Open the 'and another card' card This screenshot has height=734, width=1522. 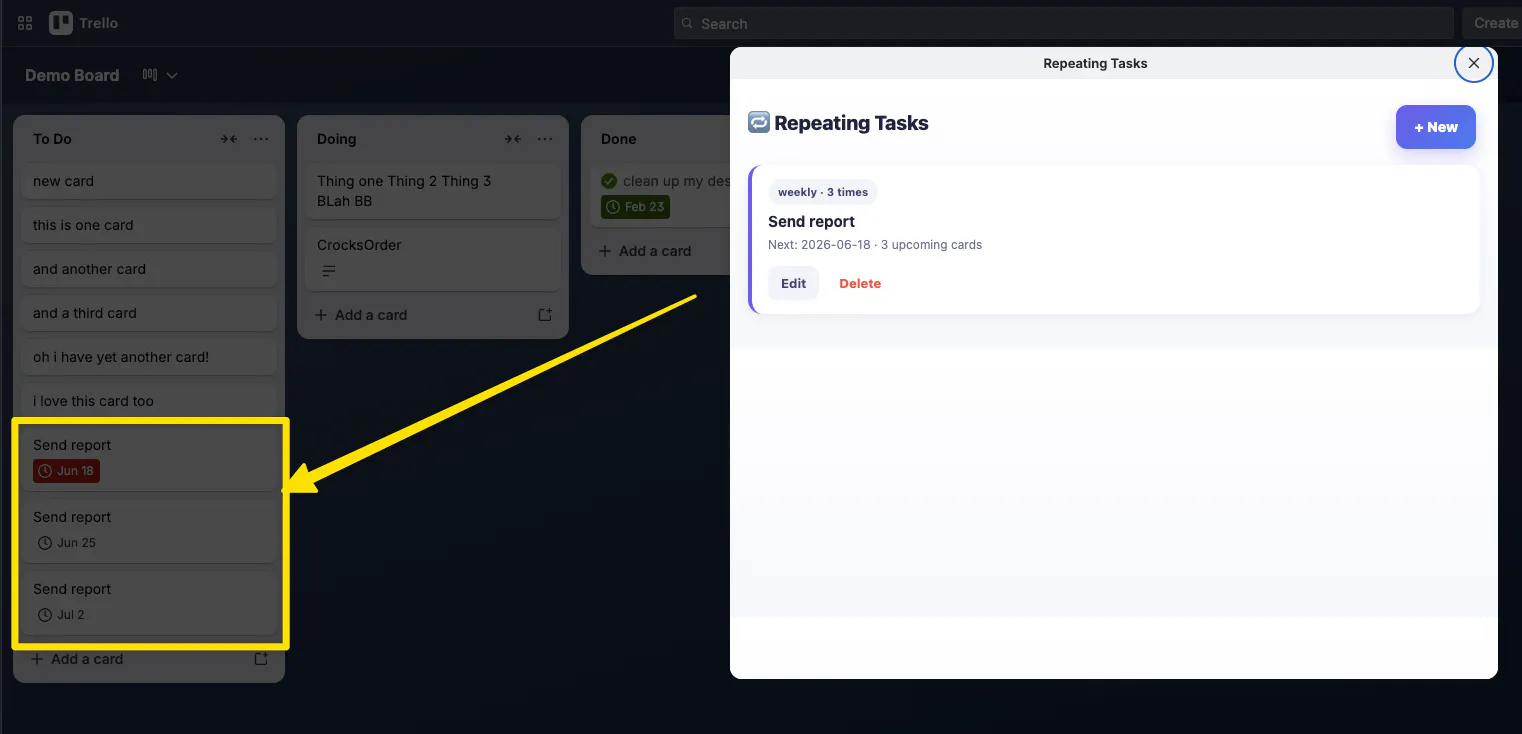[149, 270]
